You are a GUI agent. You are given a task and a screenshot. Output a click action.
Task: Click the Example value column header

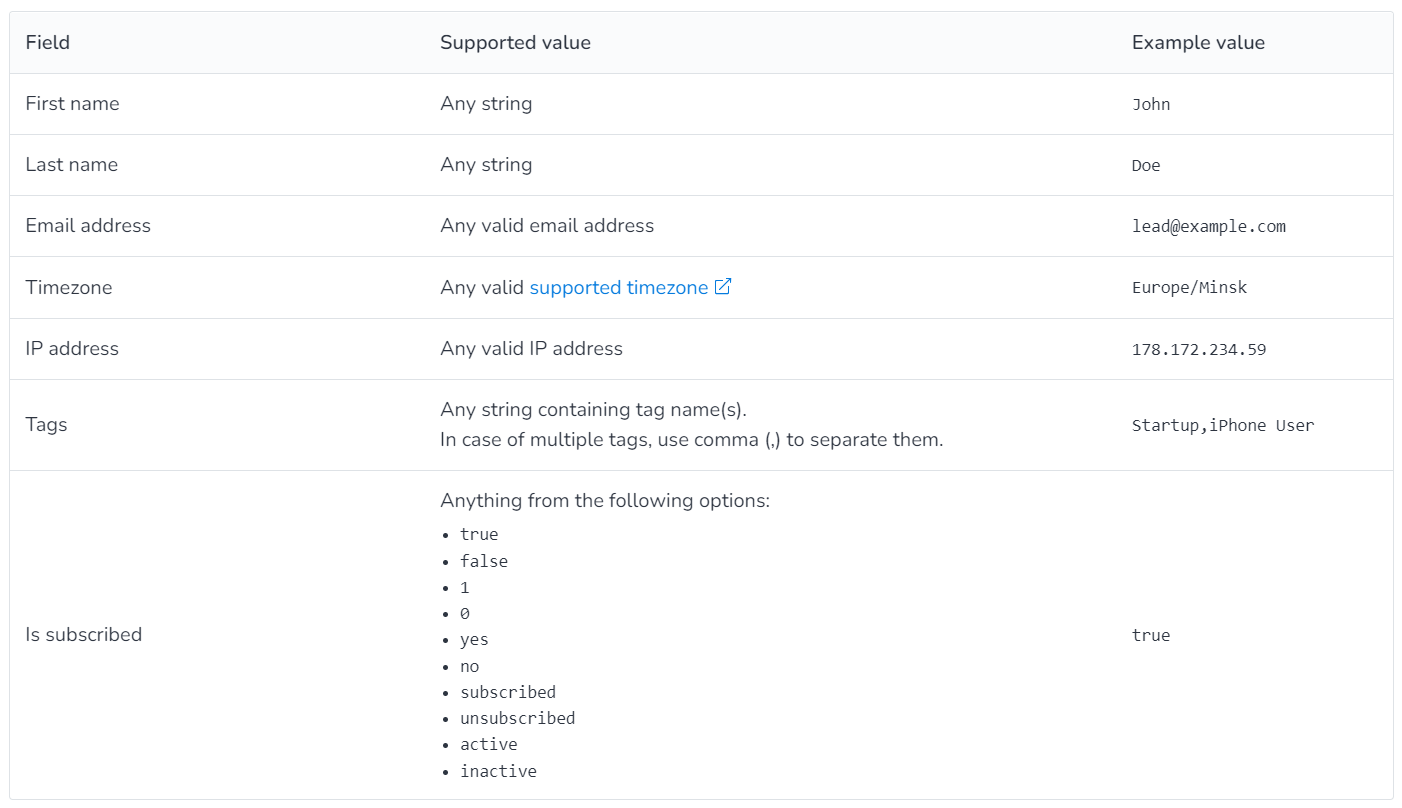(1198, 43)
